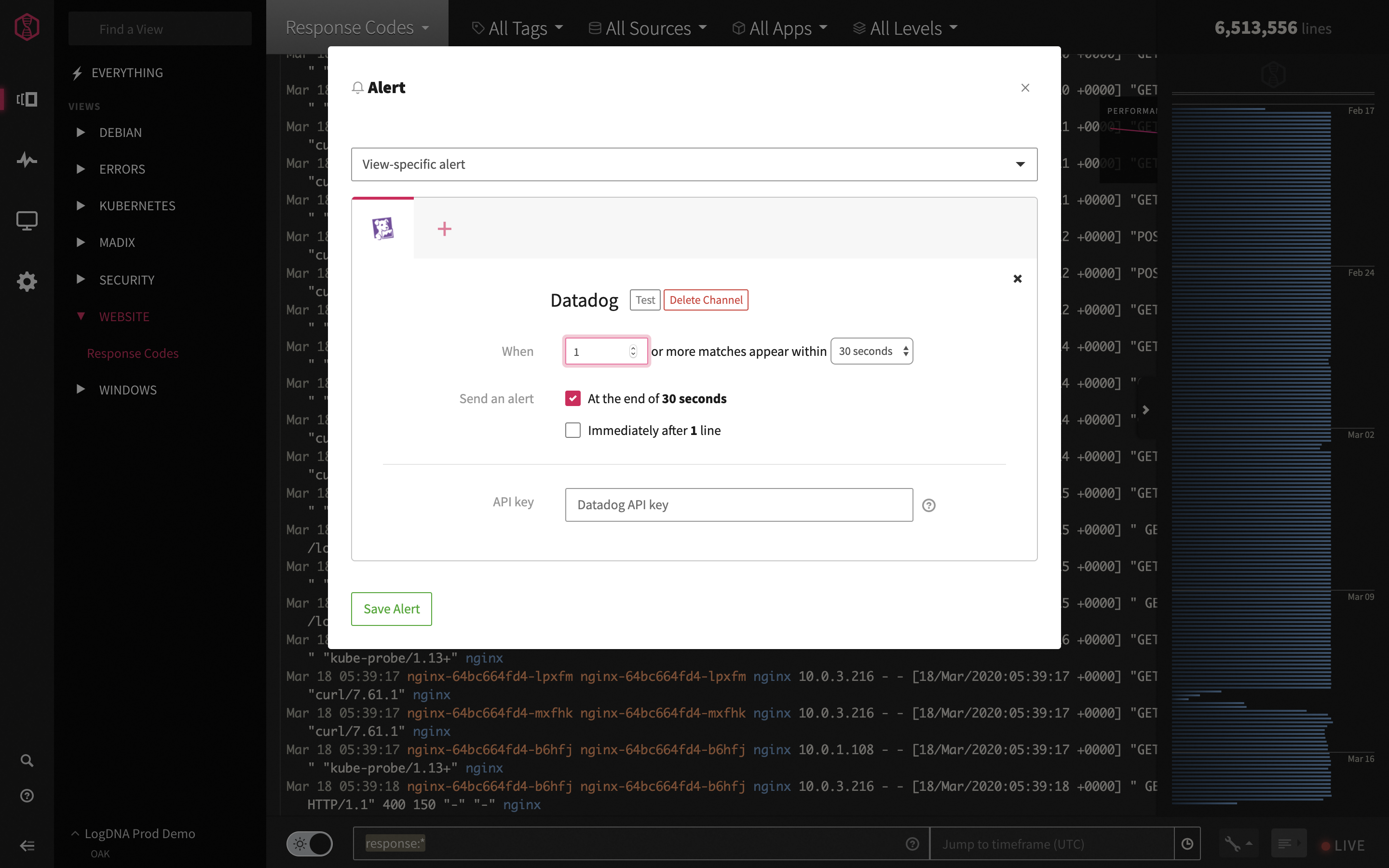The image size is (1389, 868).
Task: Open the 30 seconds timeframe select
Action: tap(872, 352)
